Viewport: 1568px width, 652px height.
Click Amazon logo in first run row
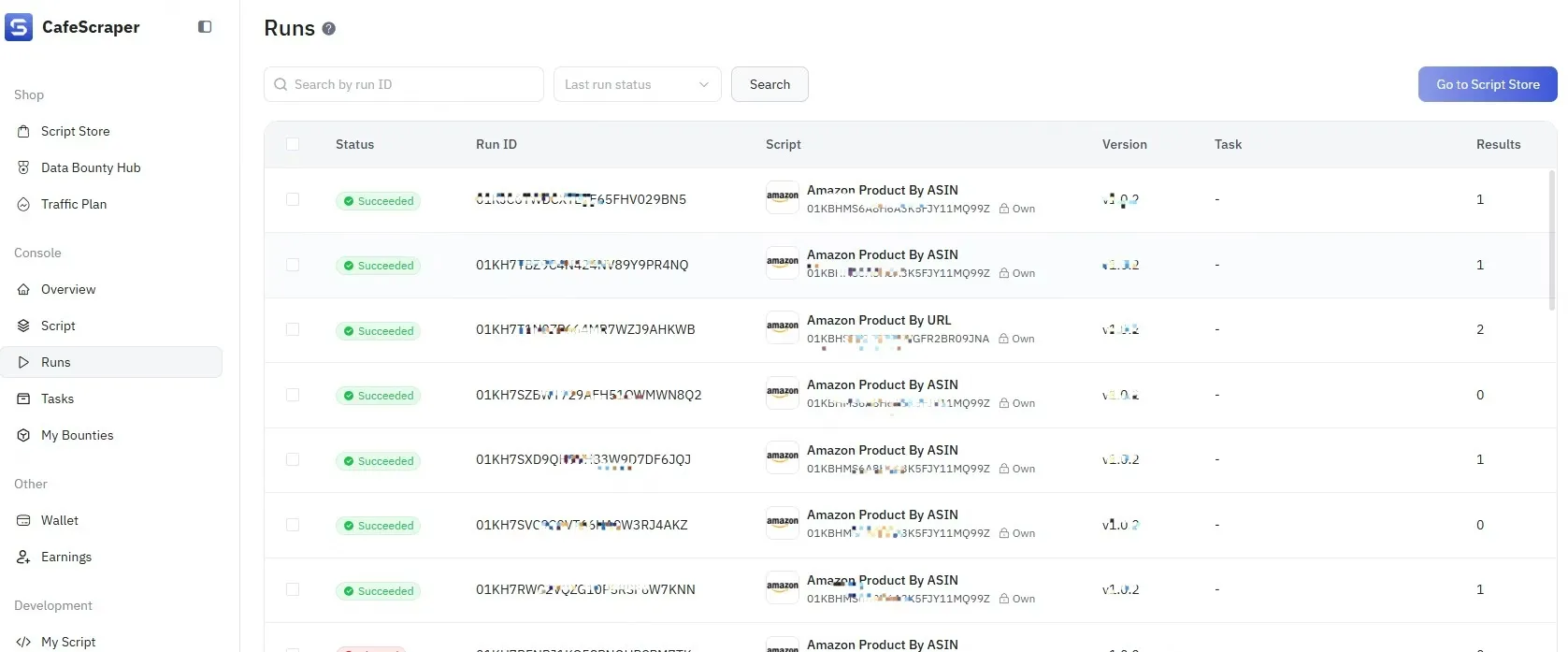[x=783, y=197]
